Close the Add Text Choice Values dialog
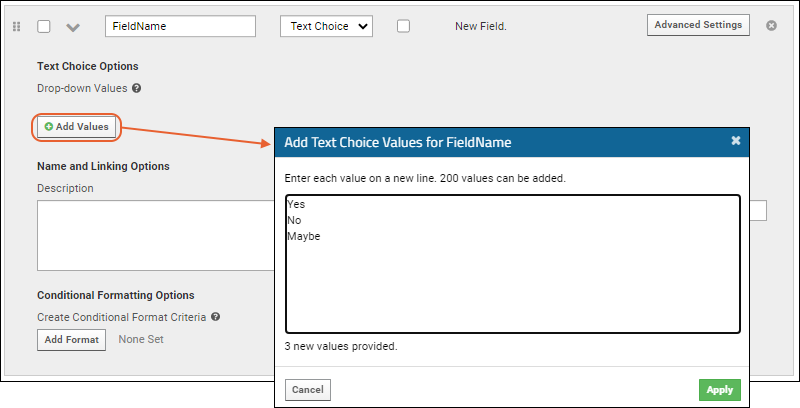Viewport: 800px width, 408px height. pos(735,141)
